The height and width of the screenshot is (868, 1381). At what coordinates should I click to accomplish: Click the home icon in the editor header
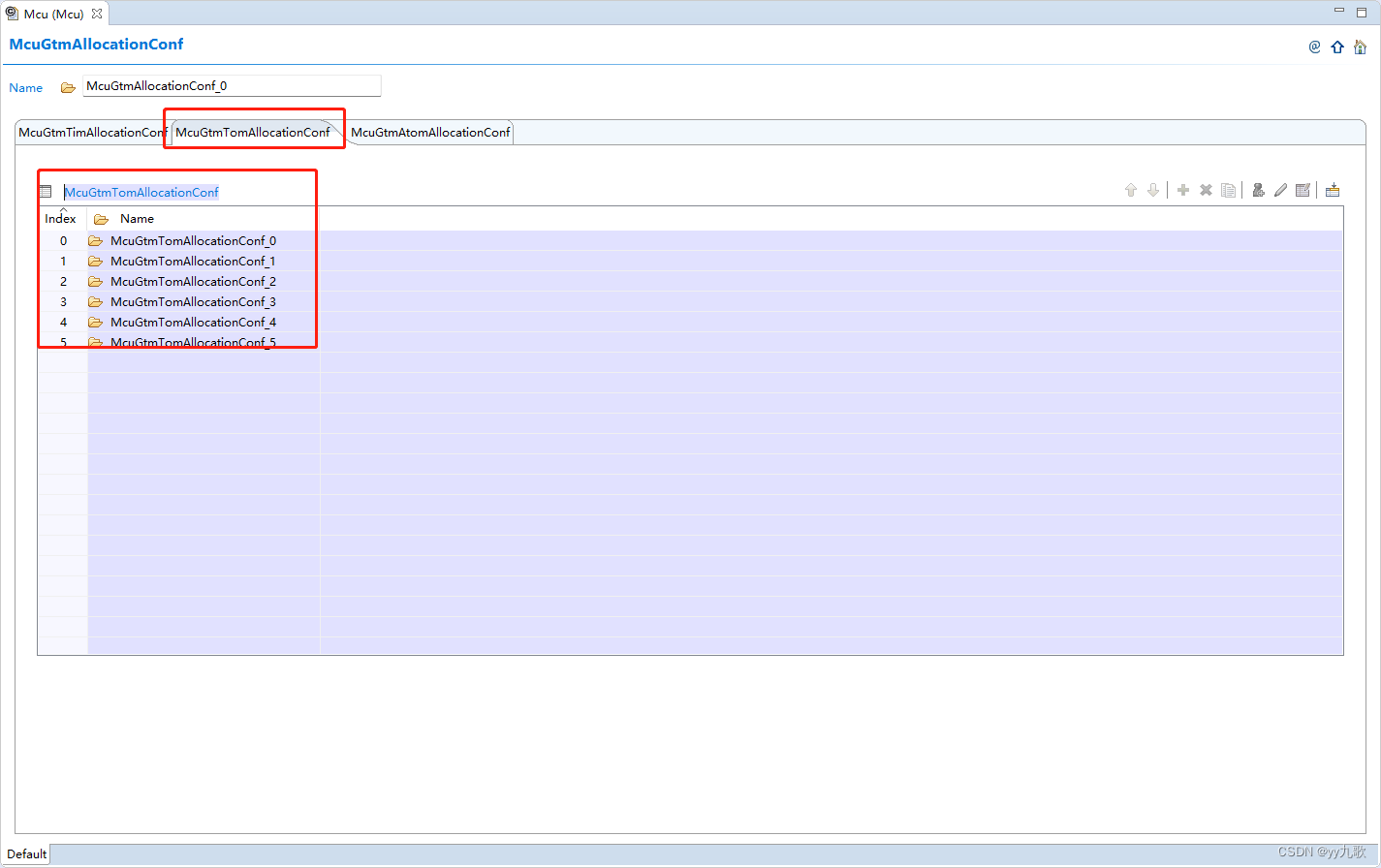1361,46
